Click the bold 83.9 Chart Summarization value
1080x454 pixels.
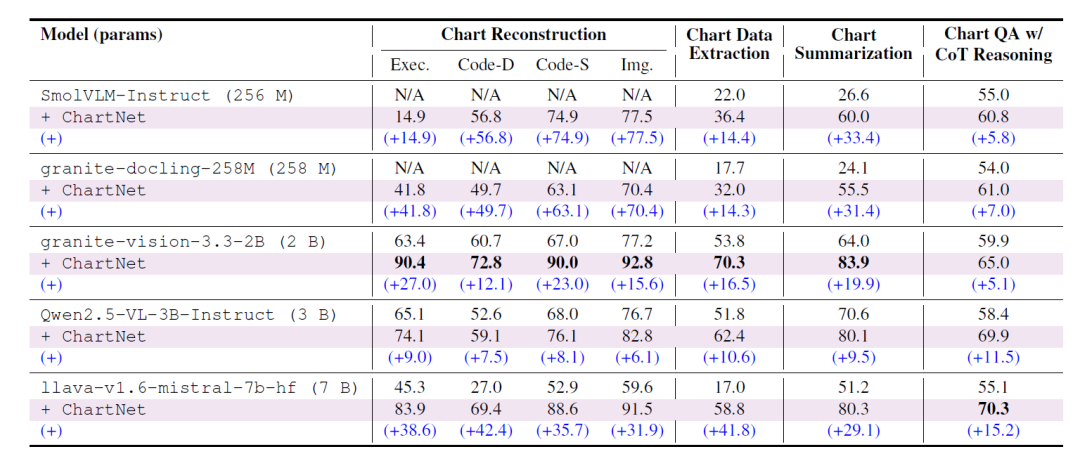pos(853,263)
